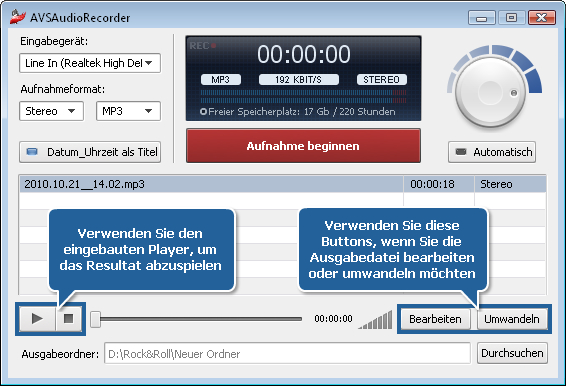Minimize the AVSAudioRecorder window
The height and width of the screenshot is (386, 566).
482,17
